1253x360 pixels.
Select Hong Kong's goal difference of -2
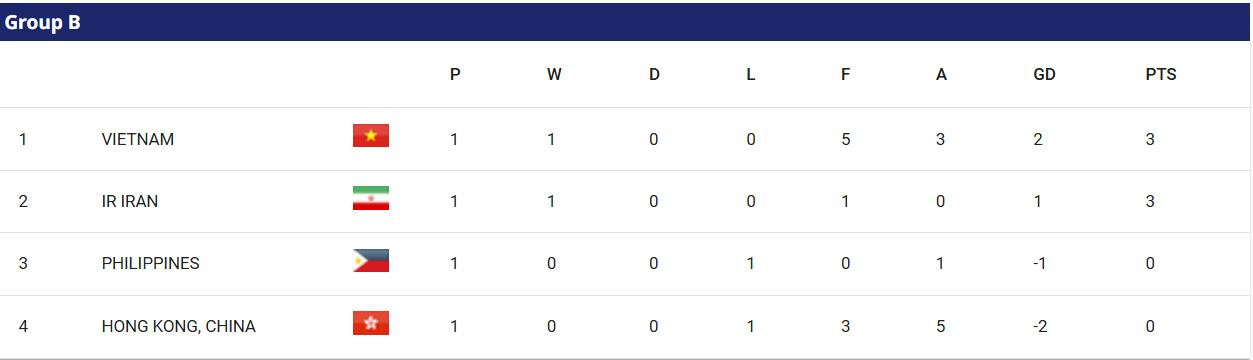[x=1040, y=326]
